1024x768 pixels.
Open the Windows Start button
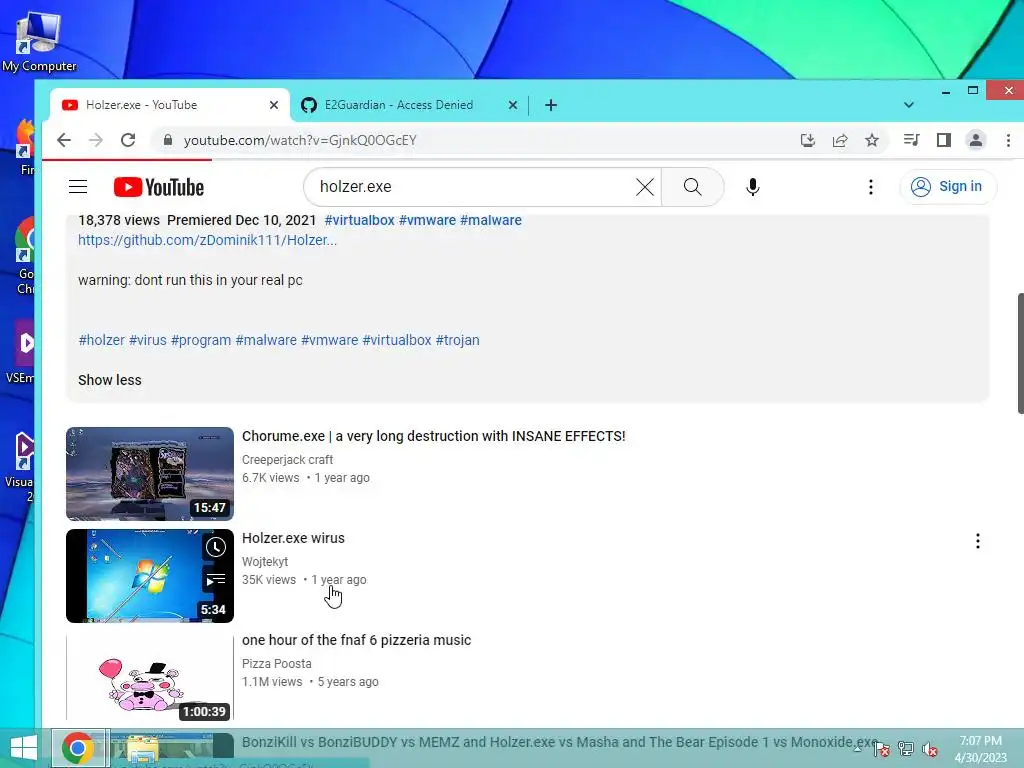tap(24, 748)
